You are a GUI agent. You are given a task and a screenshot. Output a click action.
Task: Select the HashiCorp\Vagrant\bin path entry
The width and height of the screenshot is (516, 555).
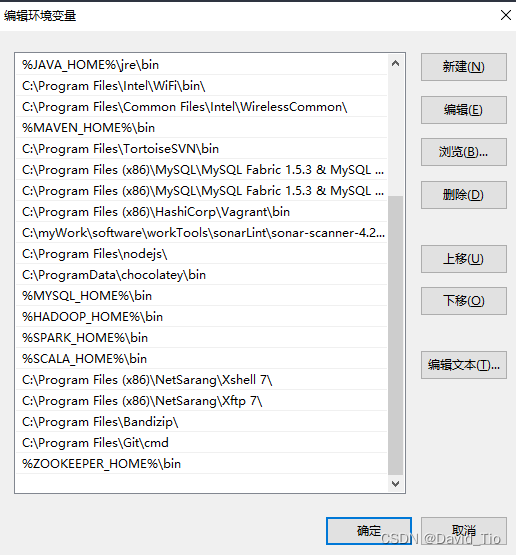pyautogui.click(x=201, y=212)
